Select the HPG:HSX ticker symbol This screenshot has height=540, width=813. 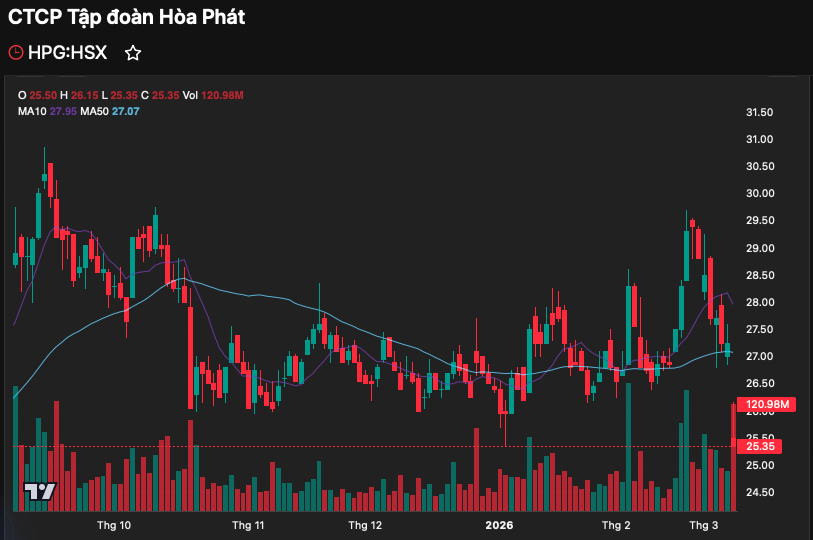coord(67,52)
